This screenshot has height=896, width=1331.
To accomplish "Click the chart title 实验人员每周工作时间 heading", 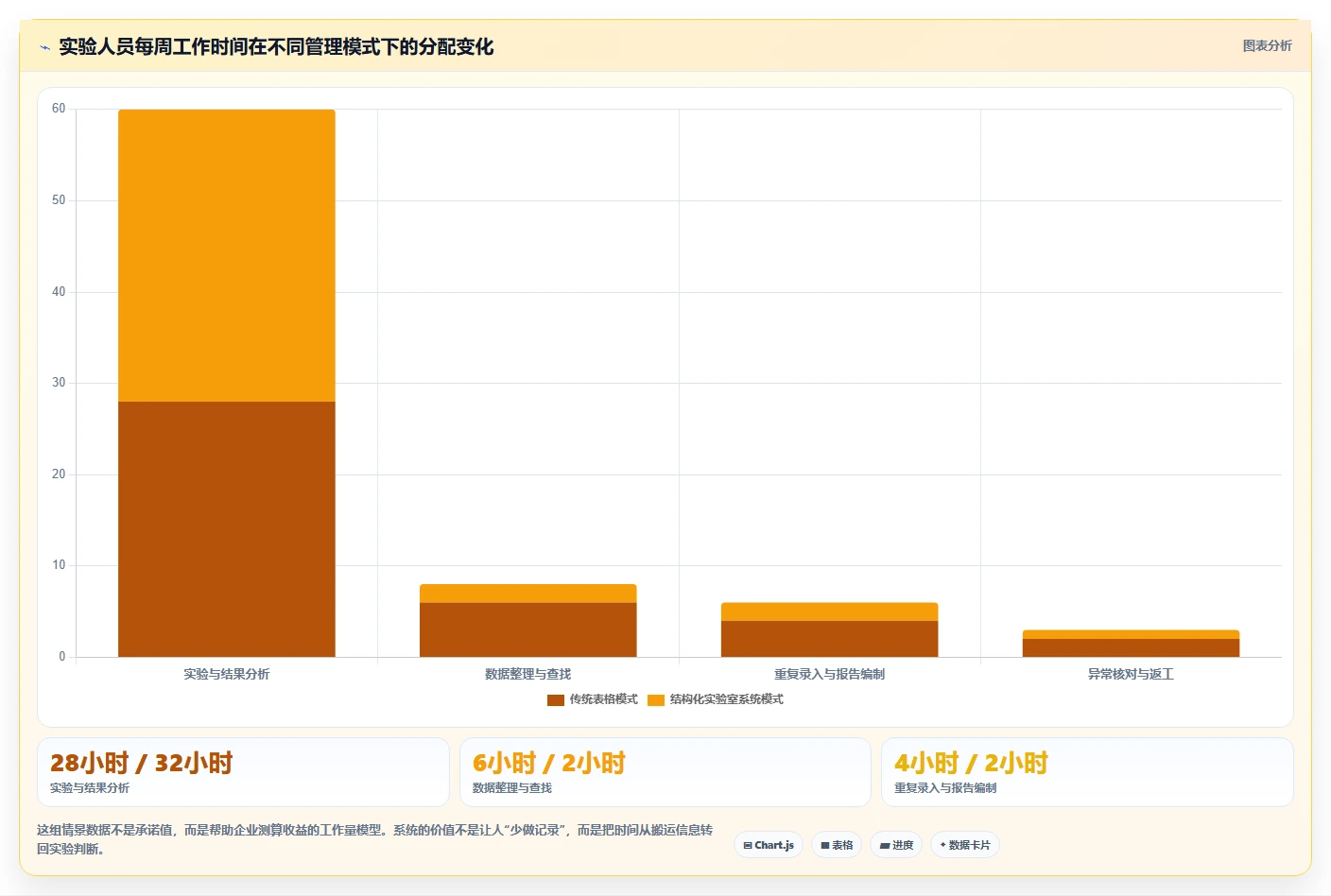I will [x=276, y=46].
